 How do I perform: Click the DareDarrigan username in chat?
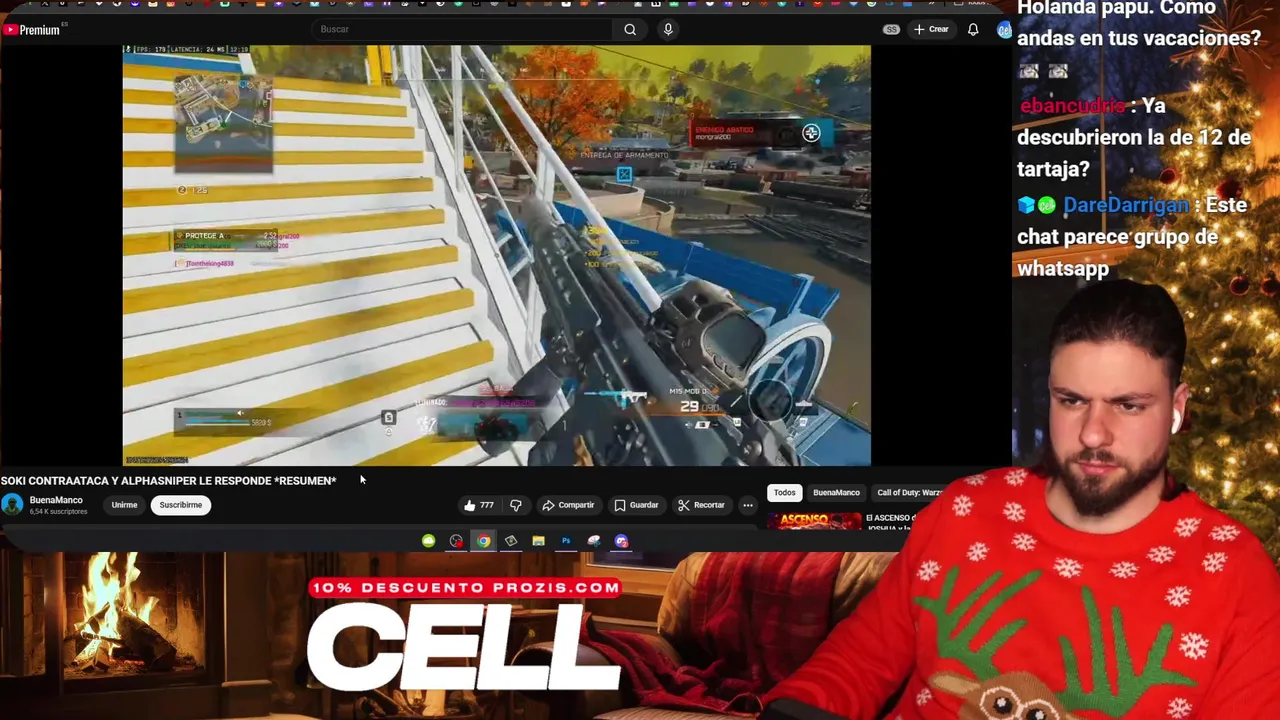pos(1126,205)
